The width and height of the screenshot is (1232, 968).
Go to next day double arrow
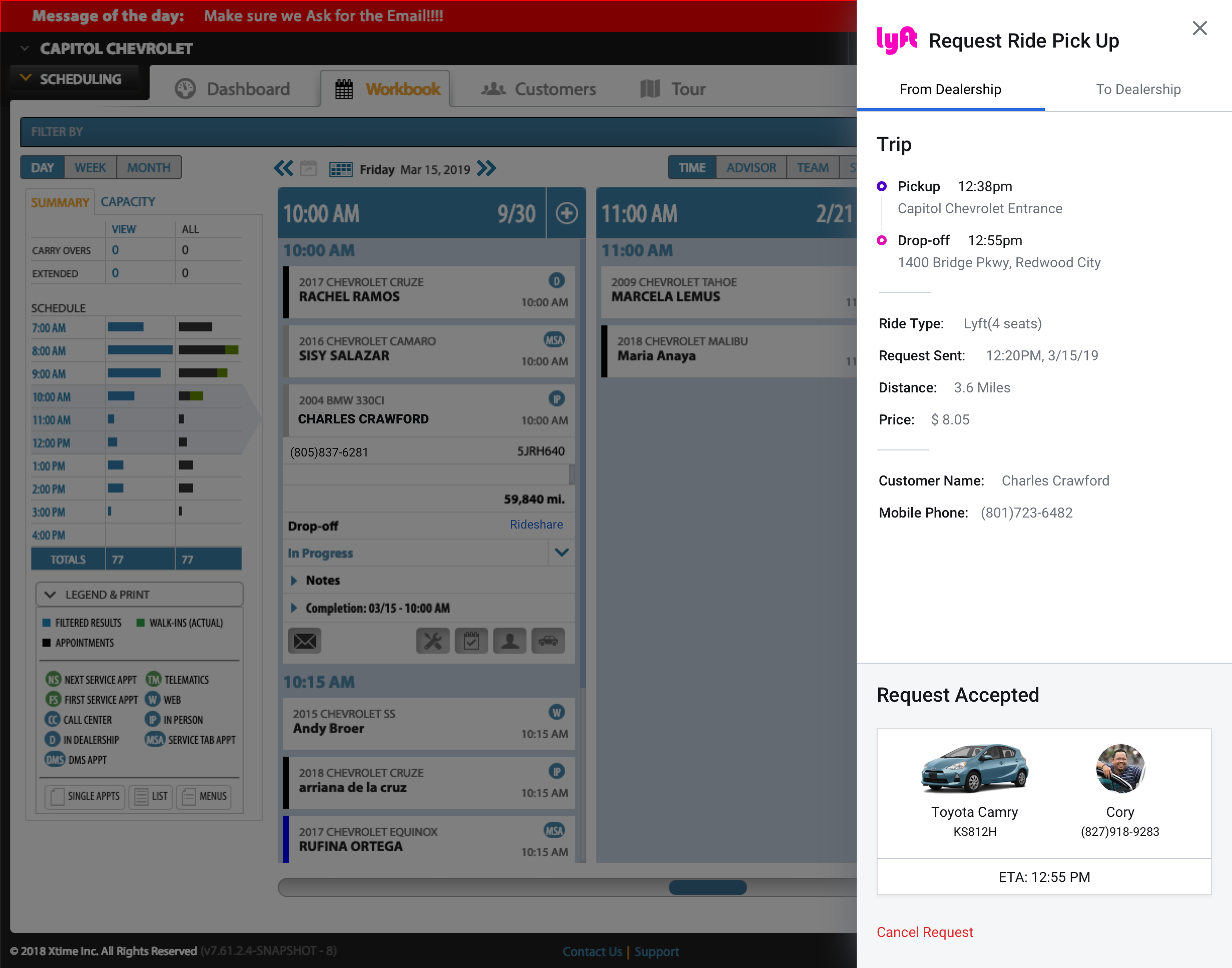pyautogui.click(x=486, y=168)
